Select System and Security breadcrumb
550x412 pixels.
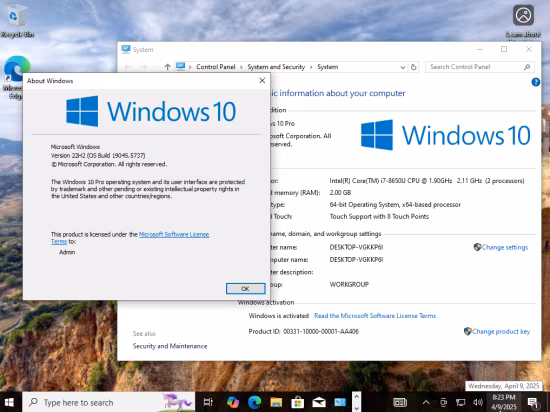click(x=276, y=67)
